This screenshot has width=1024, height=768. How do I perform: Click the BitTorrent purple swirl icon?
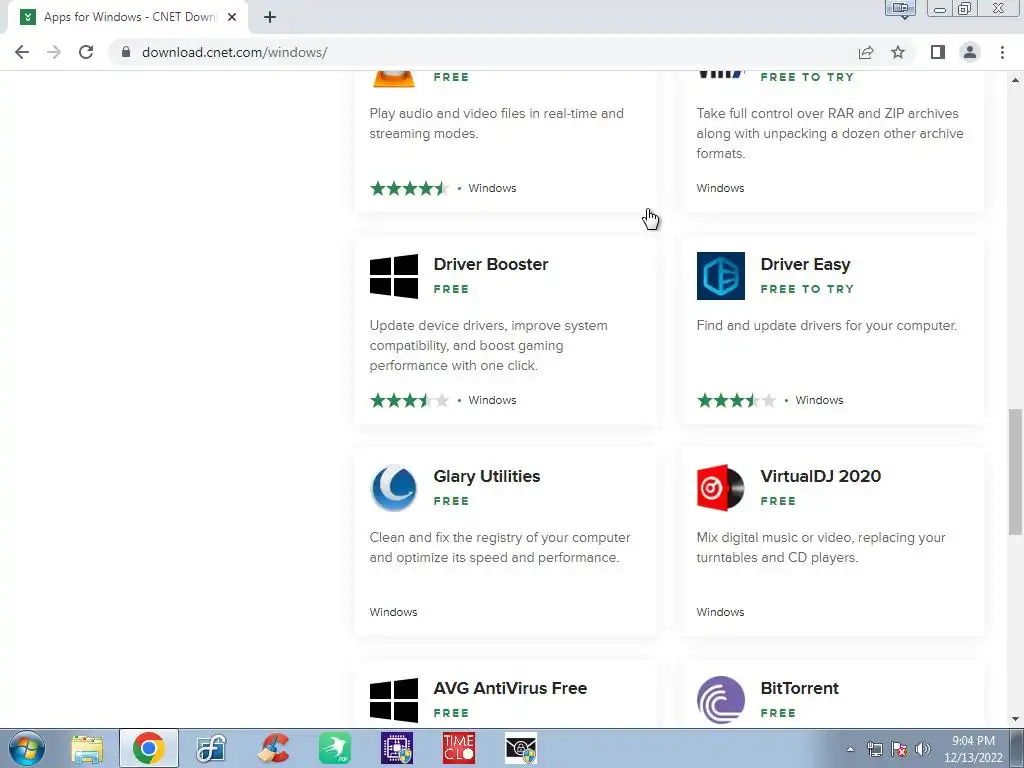tap(720, 700)
